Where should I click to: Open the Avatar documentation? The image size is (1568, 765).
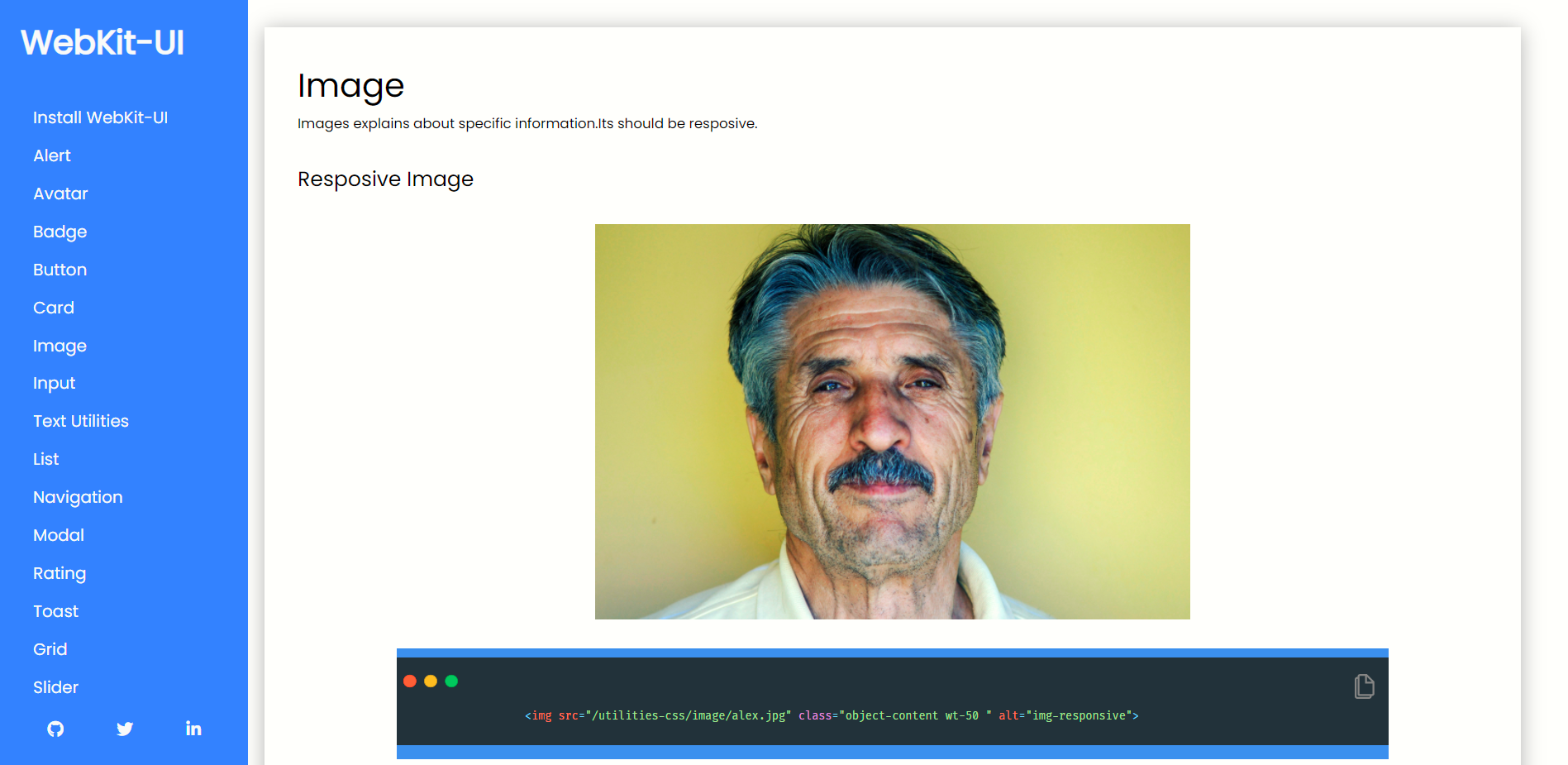[60, 194]
